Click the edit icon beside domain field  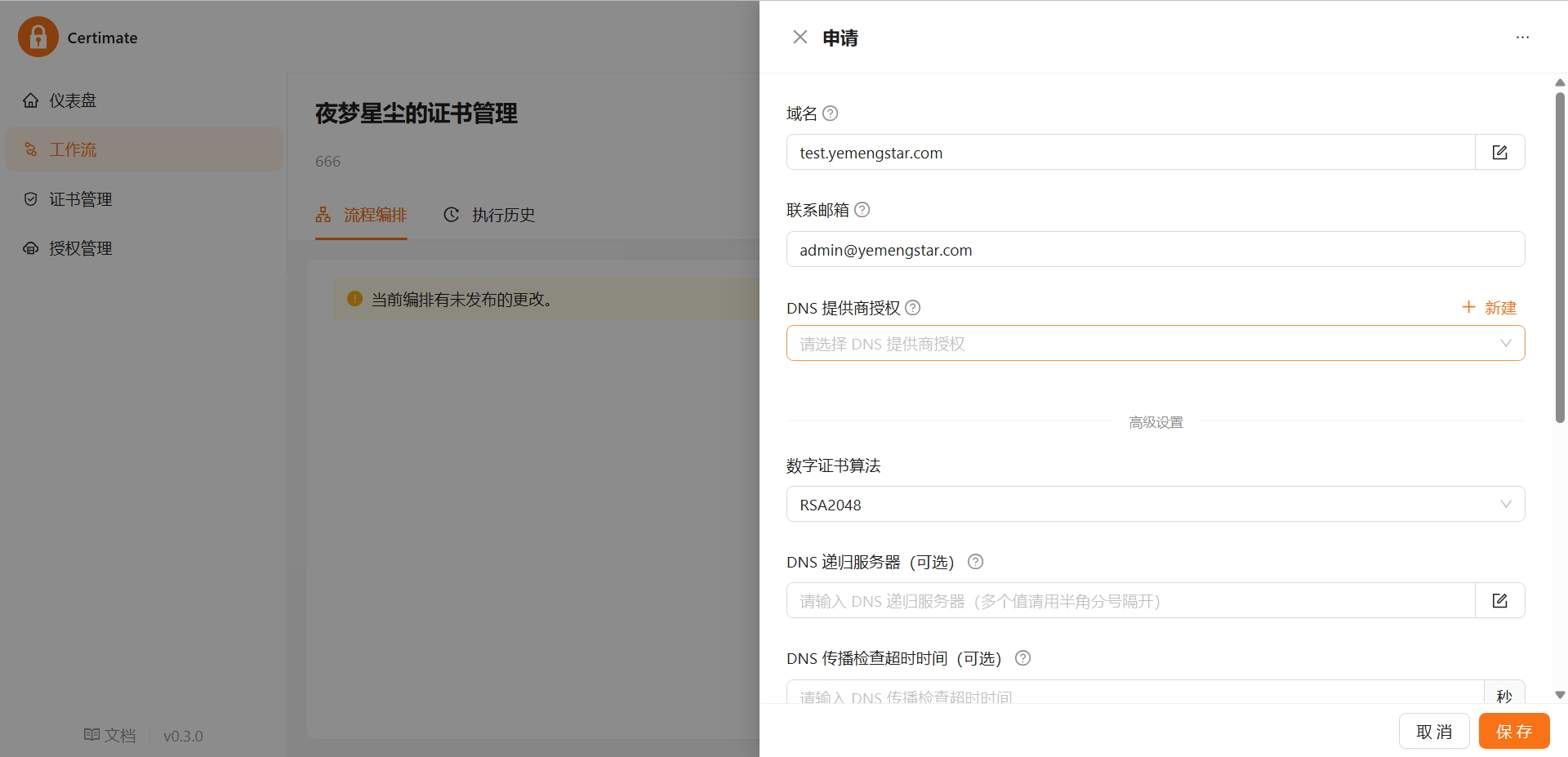click(x=1499, y=153)
